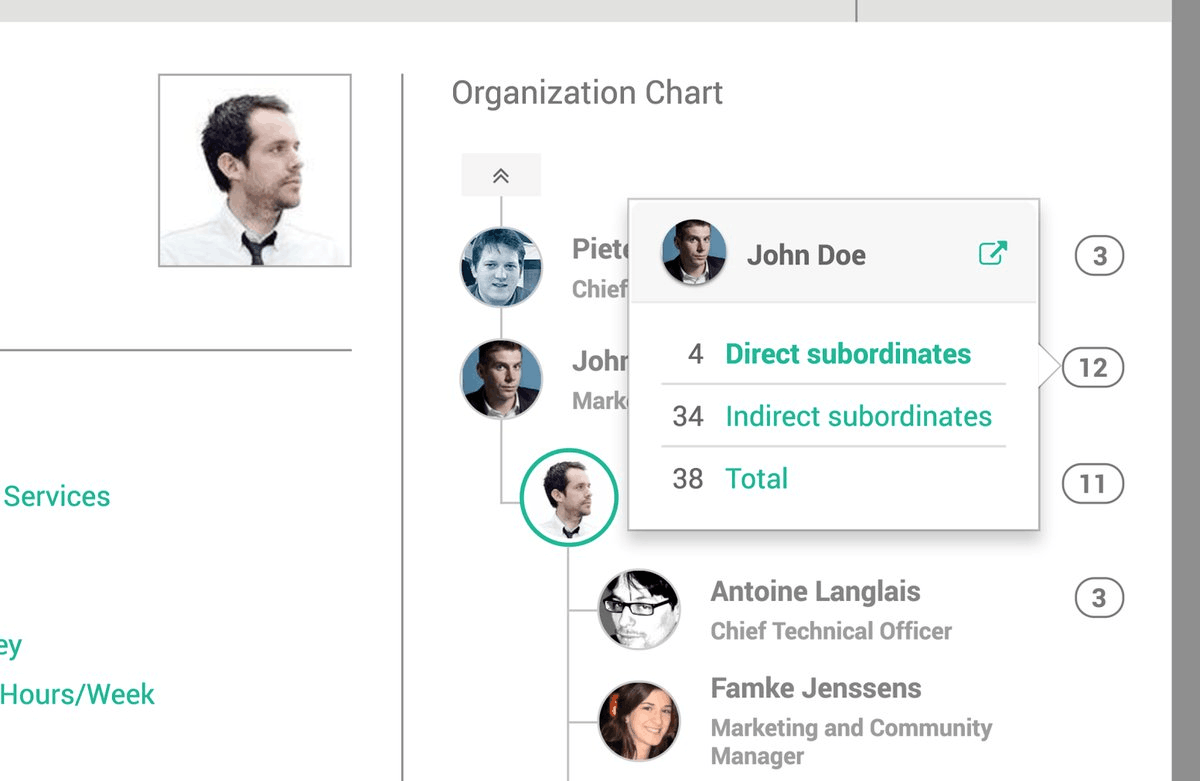Click John Doe's avatar in the chart tree
1200x781 pixels.
[501, 379]
